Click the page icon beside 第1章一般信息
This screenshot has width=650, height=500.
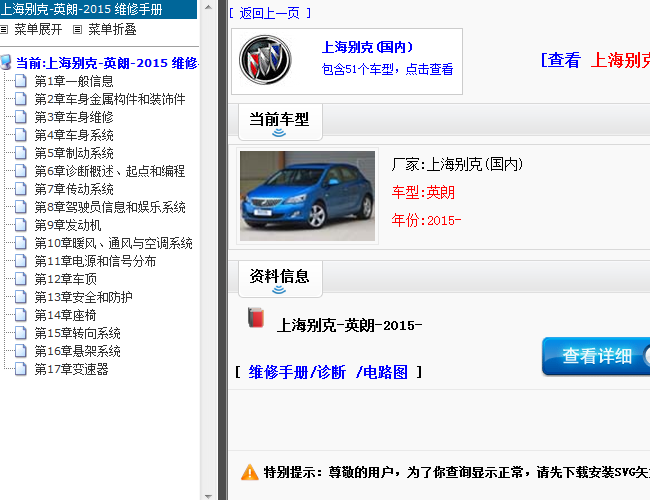pyautogui.click(x=21, y=81)
